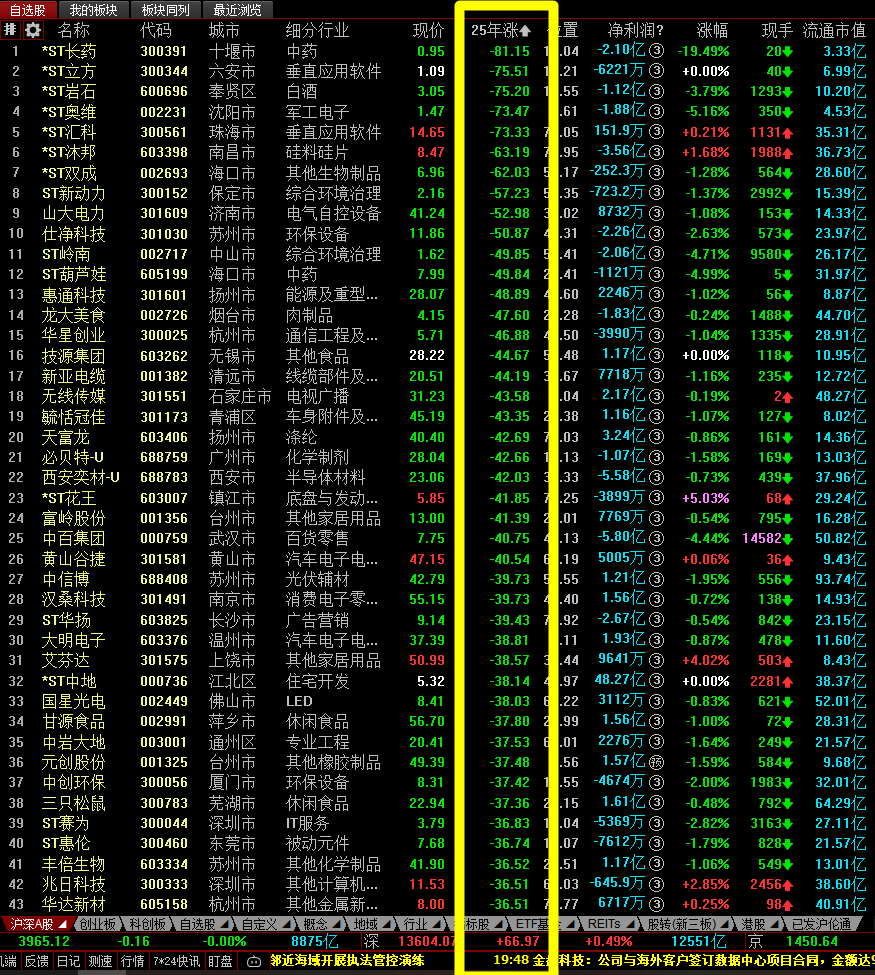Expand 自选股 dropdown arrow in market bar
This screenshot has height=975, width=875.
pos(223,925)
